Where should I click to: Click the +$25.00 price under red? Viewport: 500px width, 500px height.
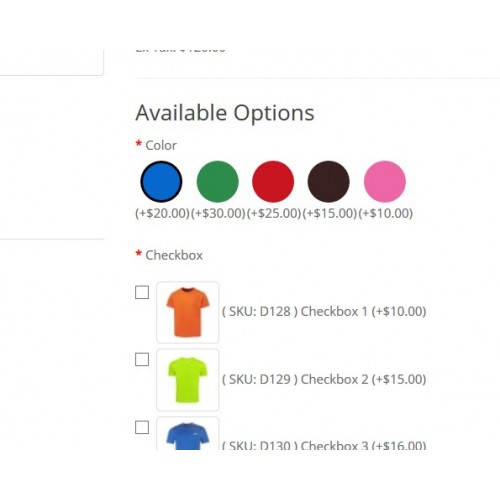click(x=274, y=213)
